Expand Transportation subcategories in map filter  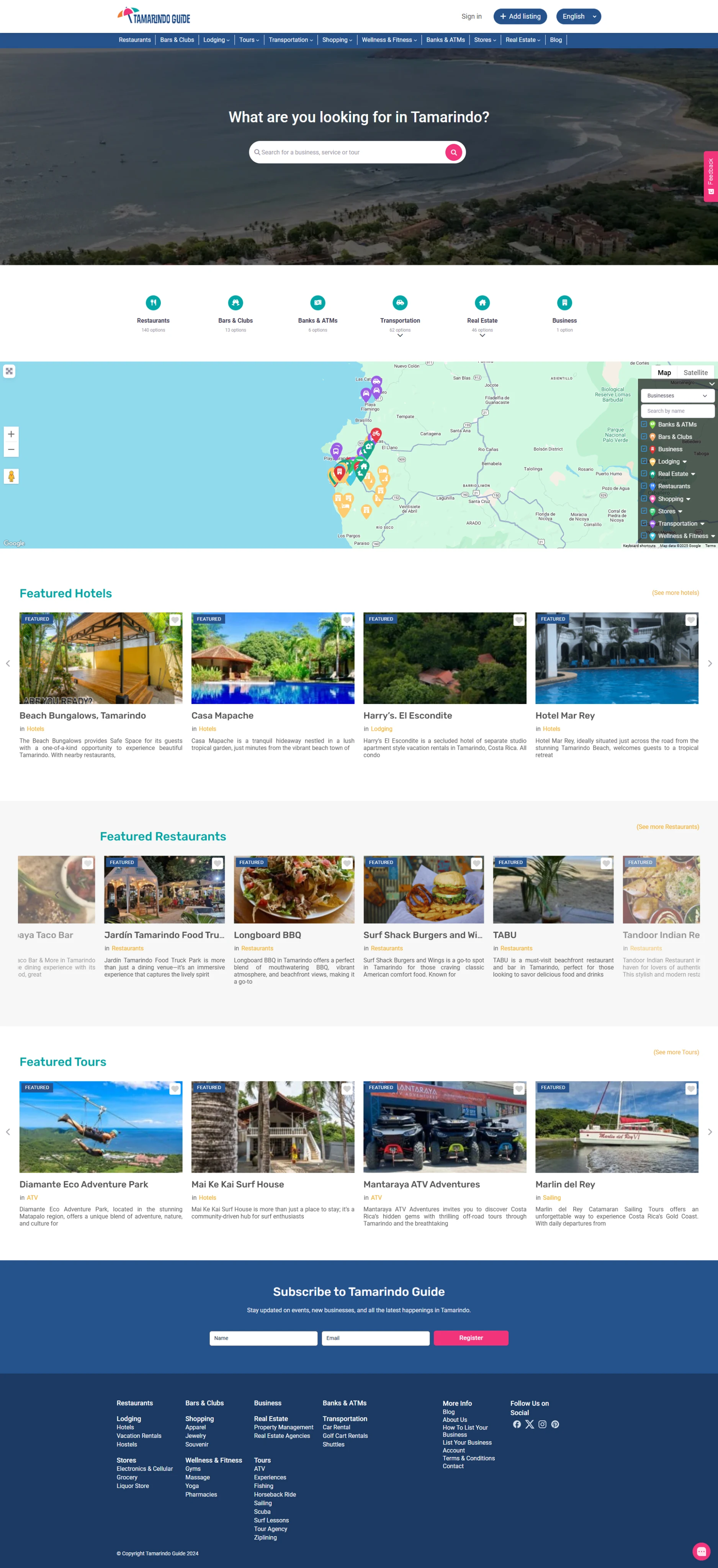[x=702, y=523]
